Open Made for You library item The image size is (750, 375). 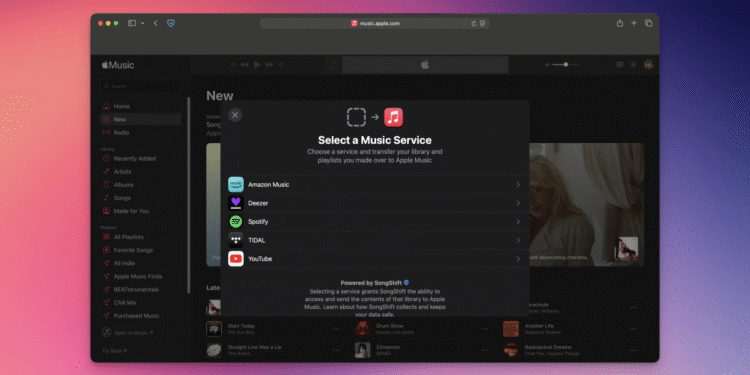pyautogui.click(x=141, y=211)
